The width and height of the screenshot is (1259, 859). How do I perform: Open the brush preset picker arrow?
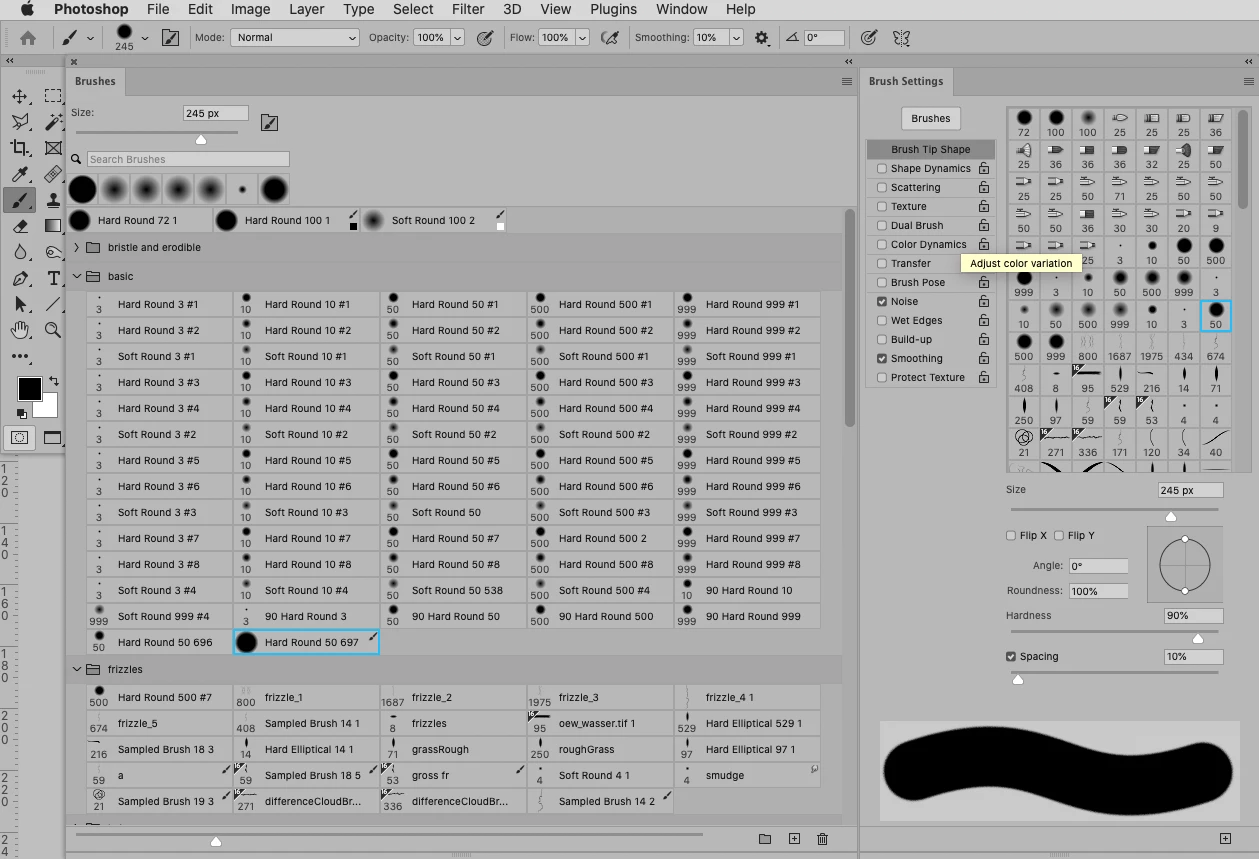145,37
